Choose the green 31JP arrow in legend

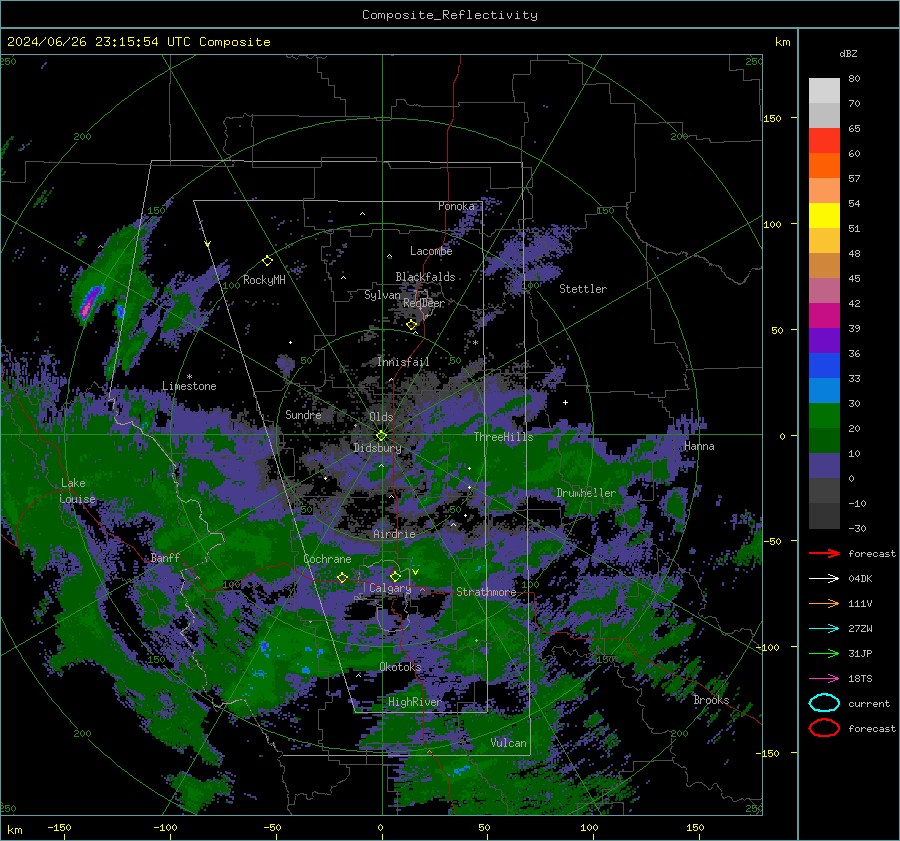(x=824, y=653)
